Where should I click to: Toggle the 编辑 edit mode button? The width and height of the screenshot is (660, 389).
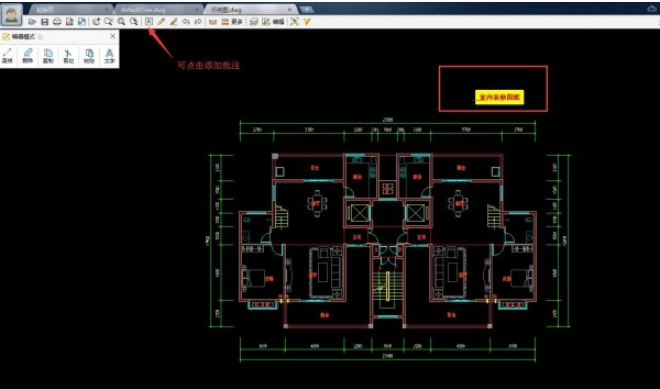(x=273, y=21)
